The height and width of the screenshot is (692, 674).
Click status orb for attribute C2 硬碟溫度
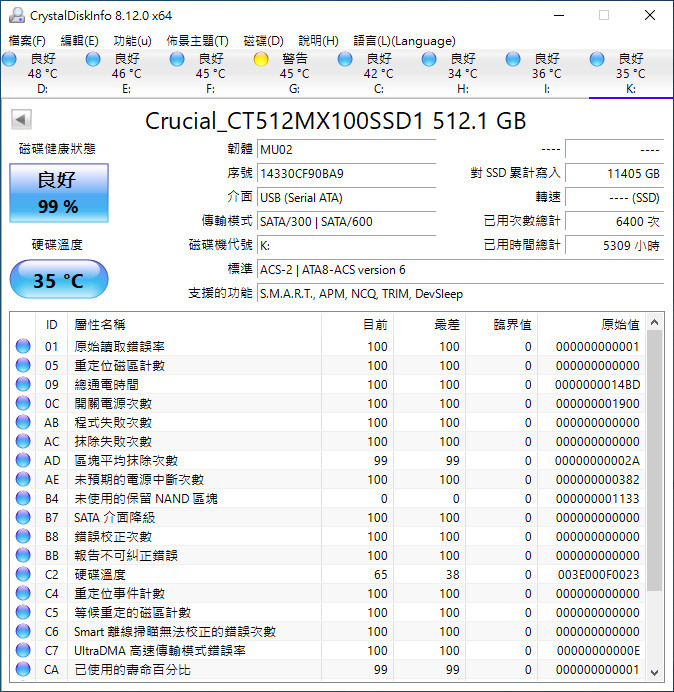click(x=23, y=574)
